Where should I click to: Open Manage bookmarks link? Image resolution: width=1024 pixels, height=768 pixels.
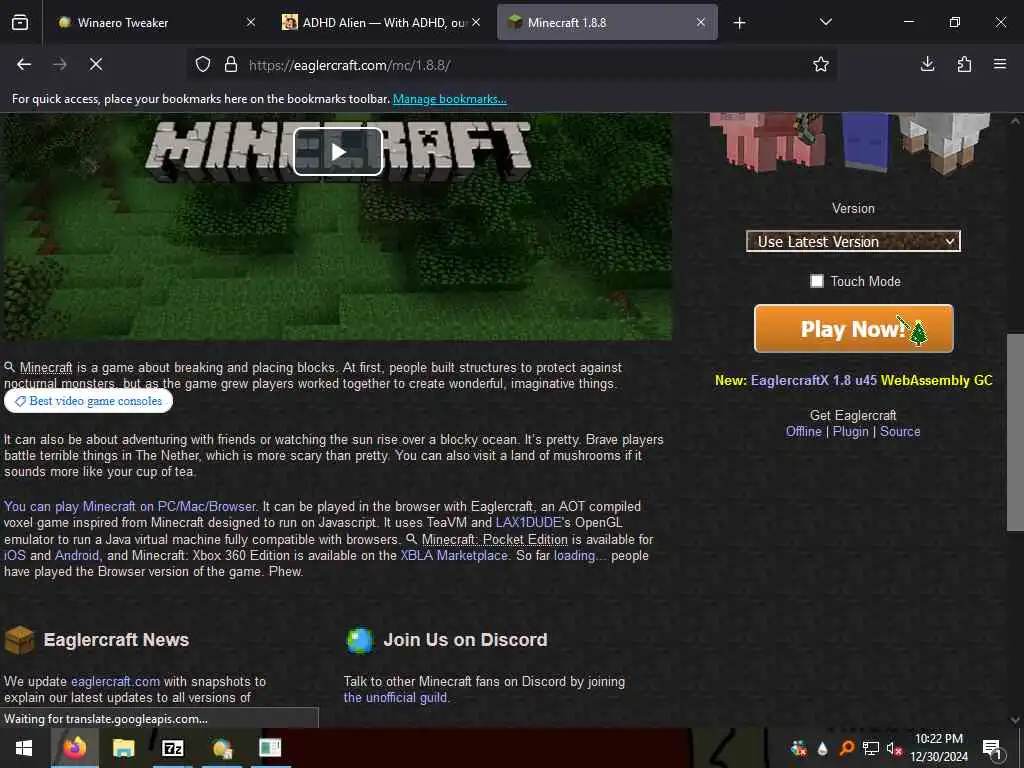click(x=449, y=99)
